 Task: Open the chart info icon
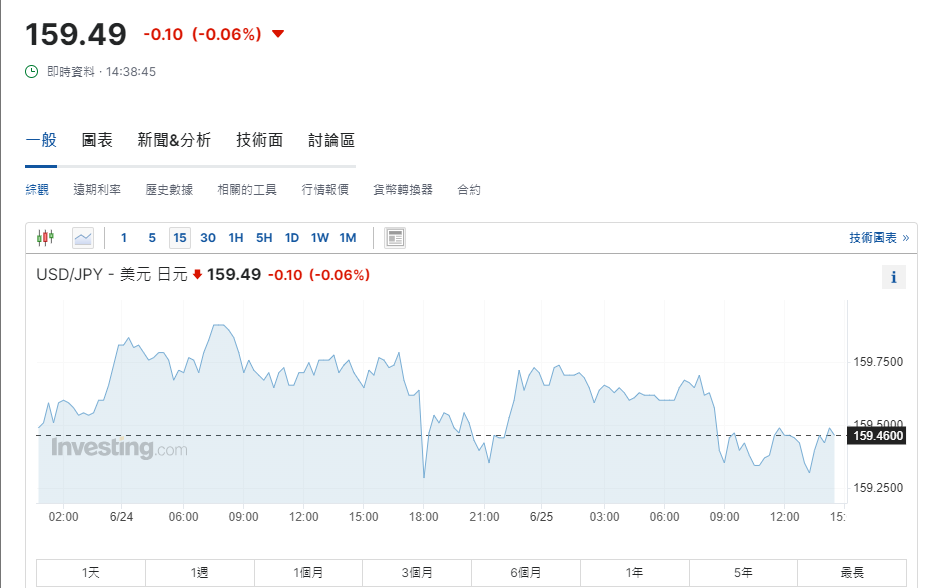point(894,278)
